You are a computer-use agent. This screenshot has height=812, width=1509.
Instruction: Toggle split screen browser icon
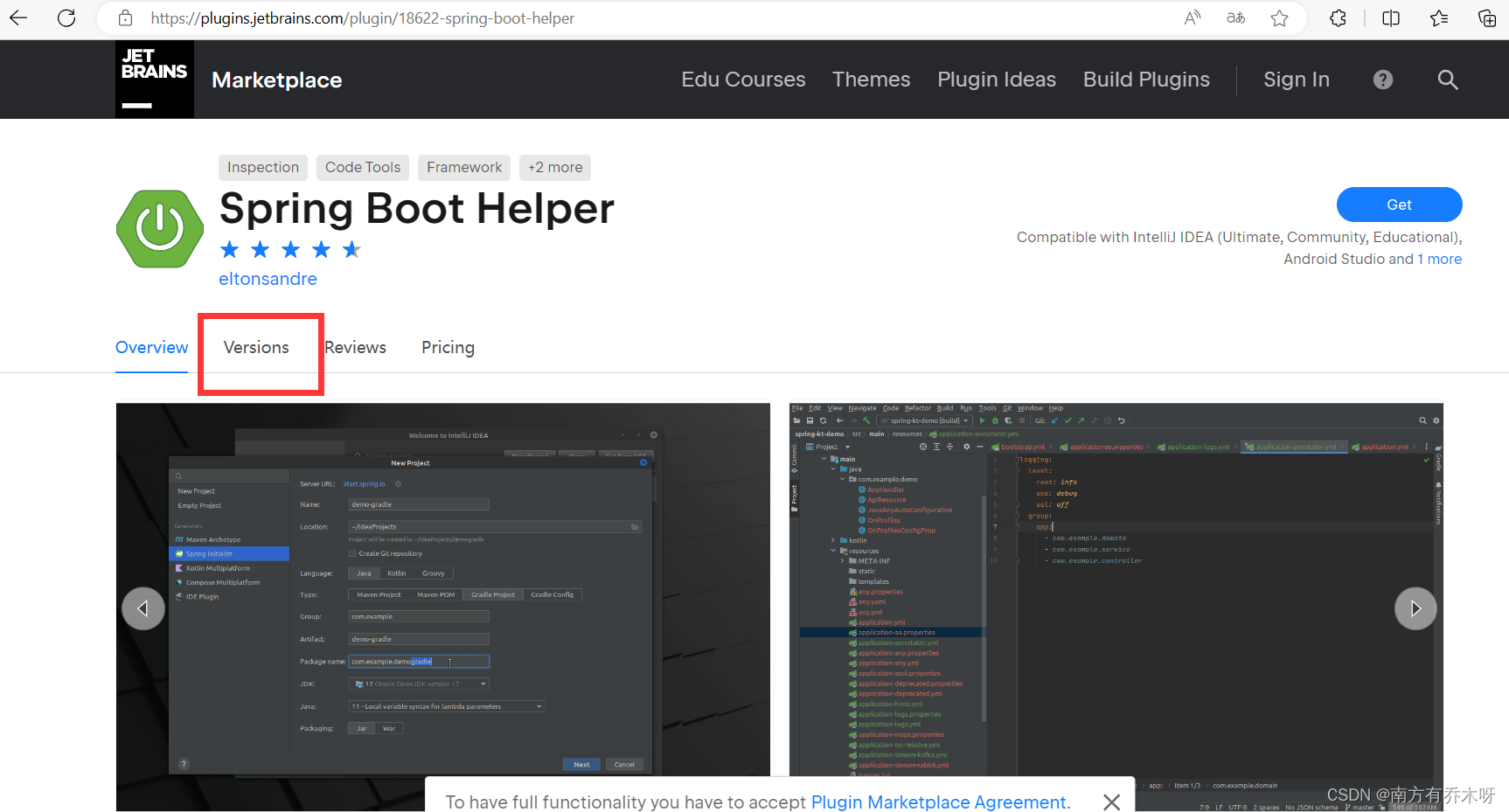point(1391,17)
